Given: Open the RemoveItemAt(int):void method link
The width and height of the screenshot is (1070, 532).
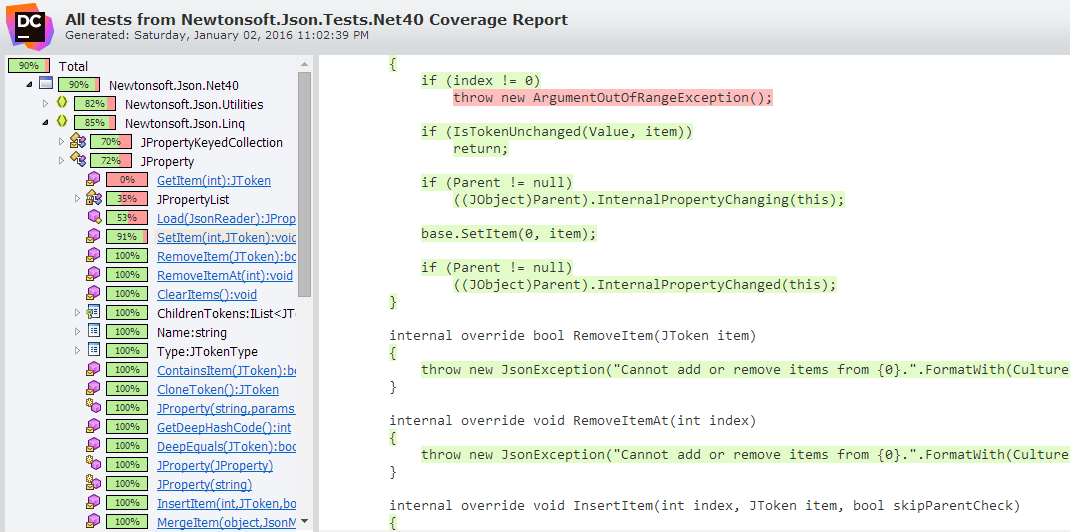Looking at the screenshot, I should pos(224,275).
